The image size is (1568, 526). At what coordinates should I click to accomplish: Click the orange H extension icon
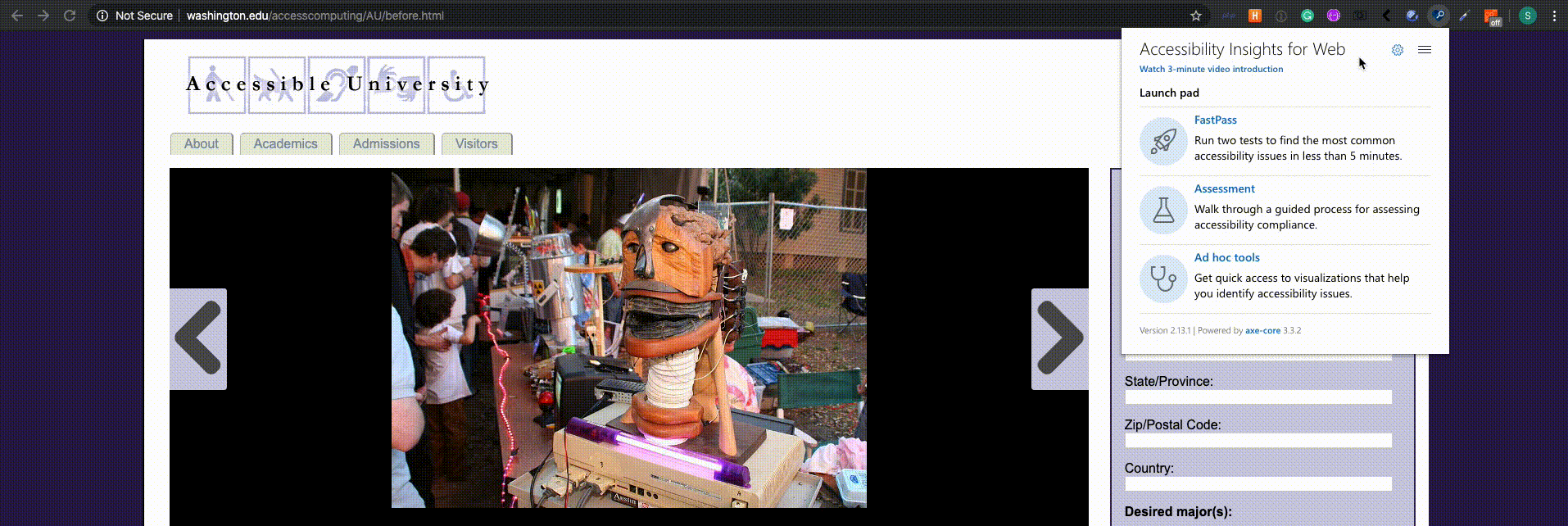click(x=1254, y=16)
